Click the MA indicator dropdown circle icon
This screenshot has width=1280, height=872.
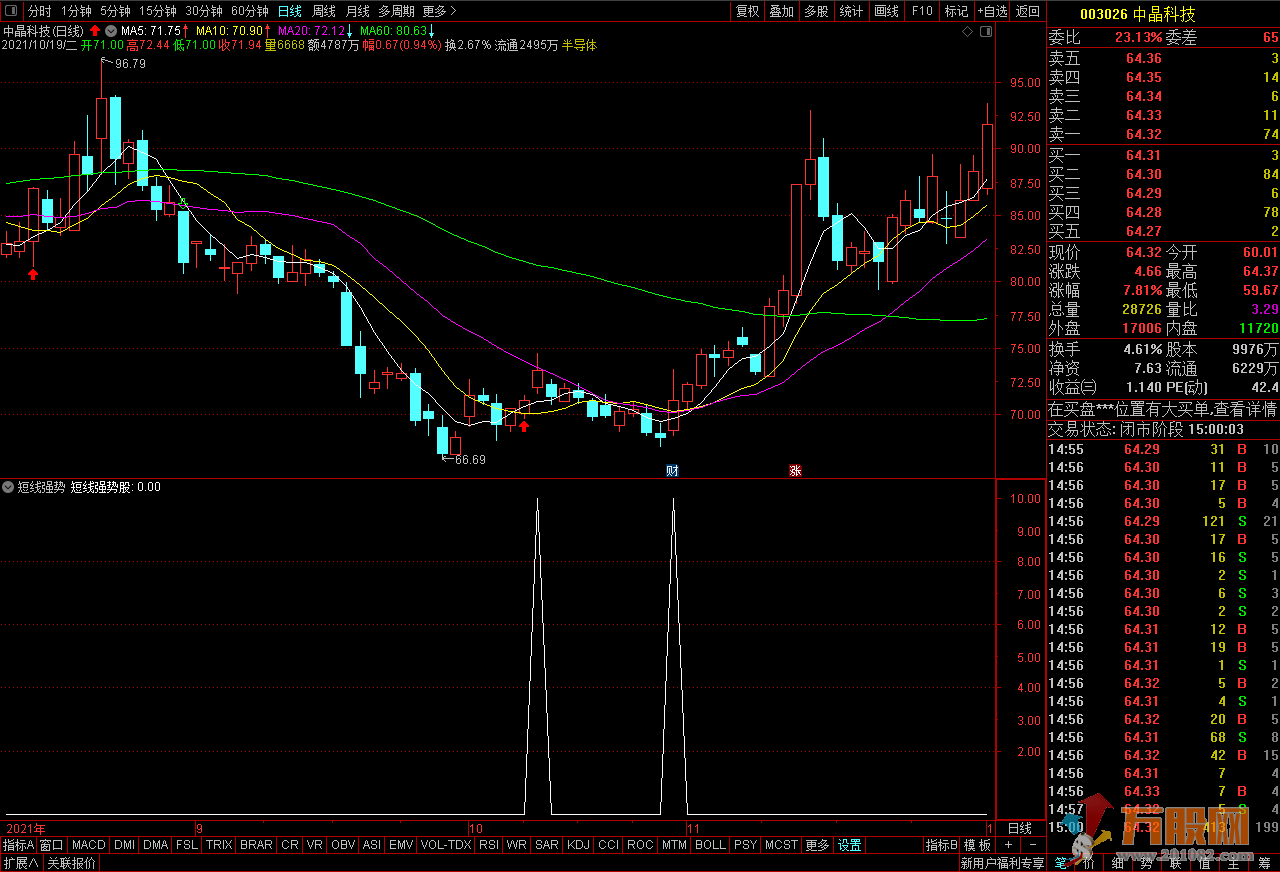click(111, 31)
